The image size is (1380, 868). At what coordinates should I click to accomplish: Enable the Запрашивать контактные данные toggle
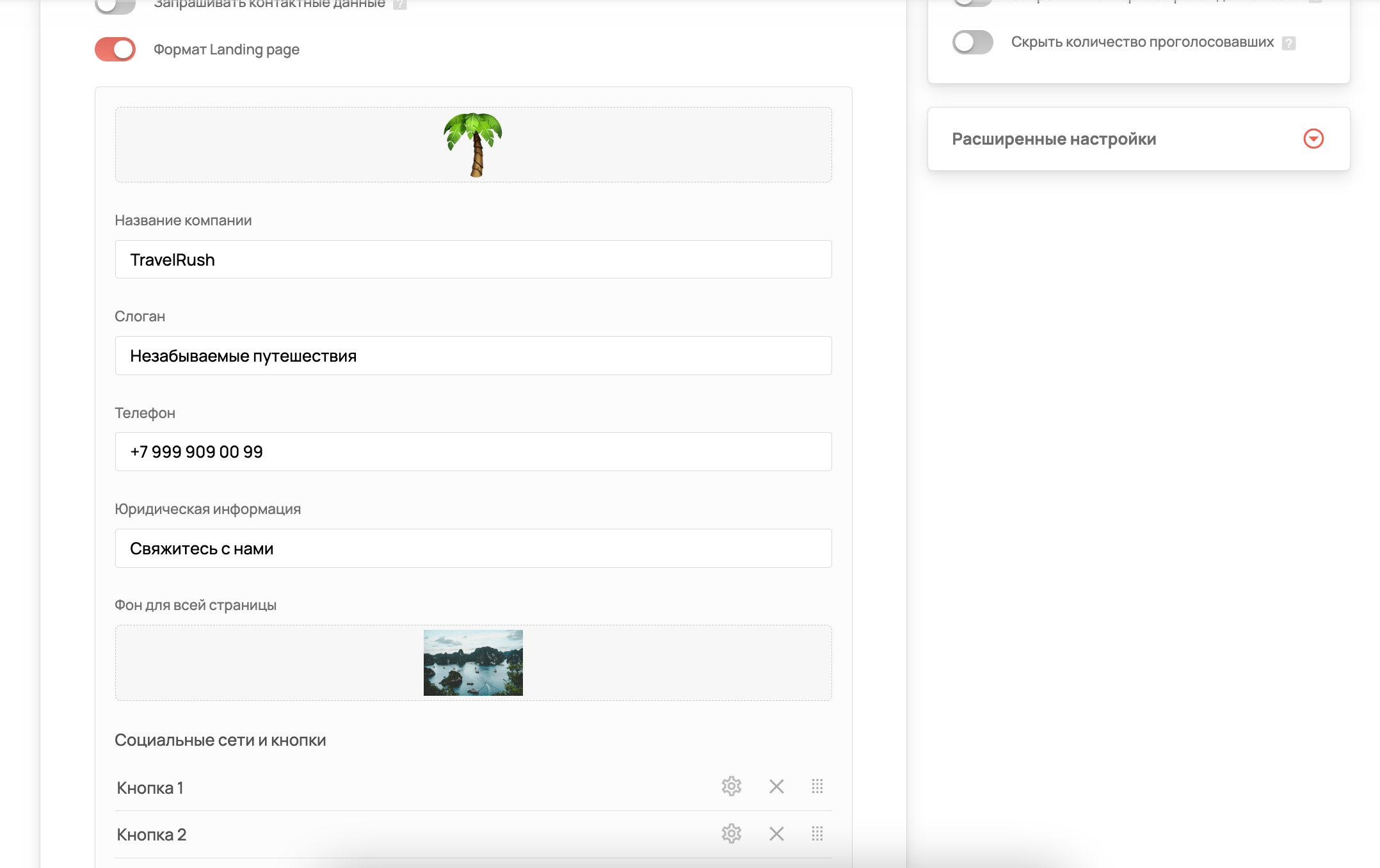[x=115, y=5]
